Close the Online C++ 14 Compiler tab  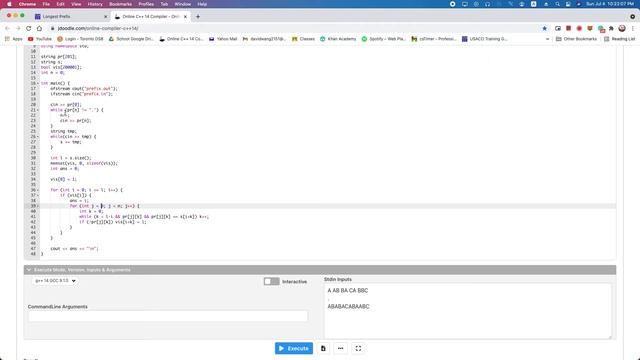pos(185,17)
